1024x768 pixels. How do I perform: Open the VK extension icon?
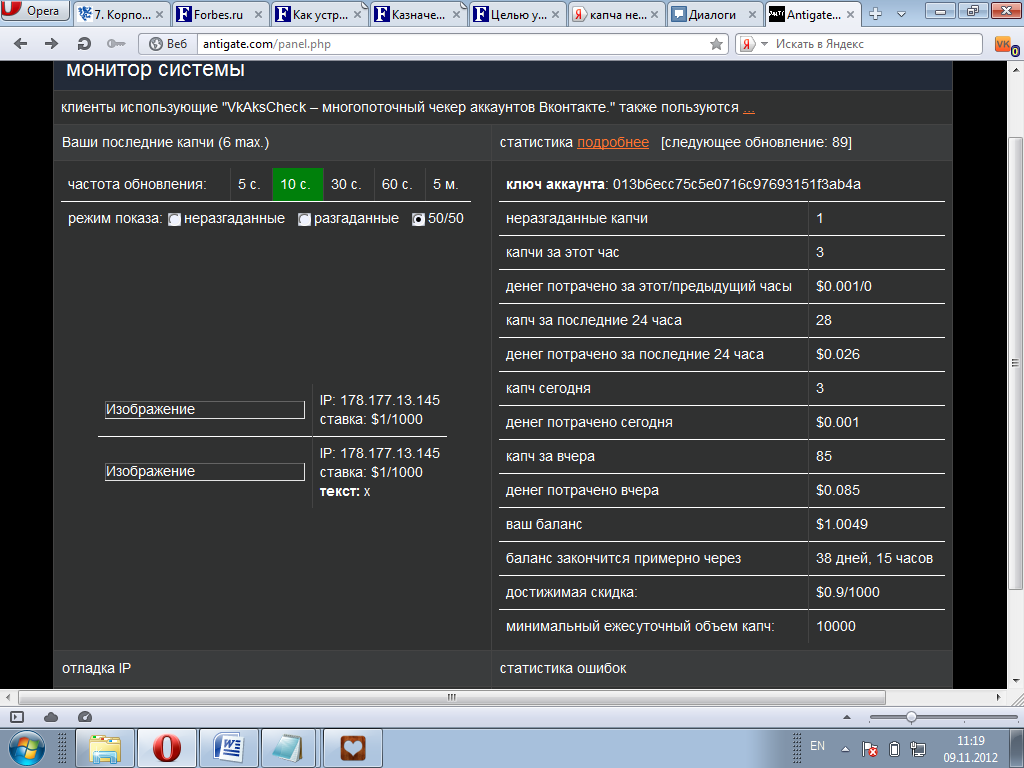[x=1005, y=45]
